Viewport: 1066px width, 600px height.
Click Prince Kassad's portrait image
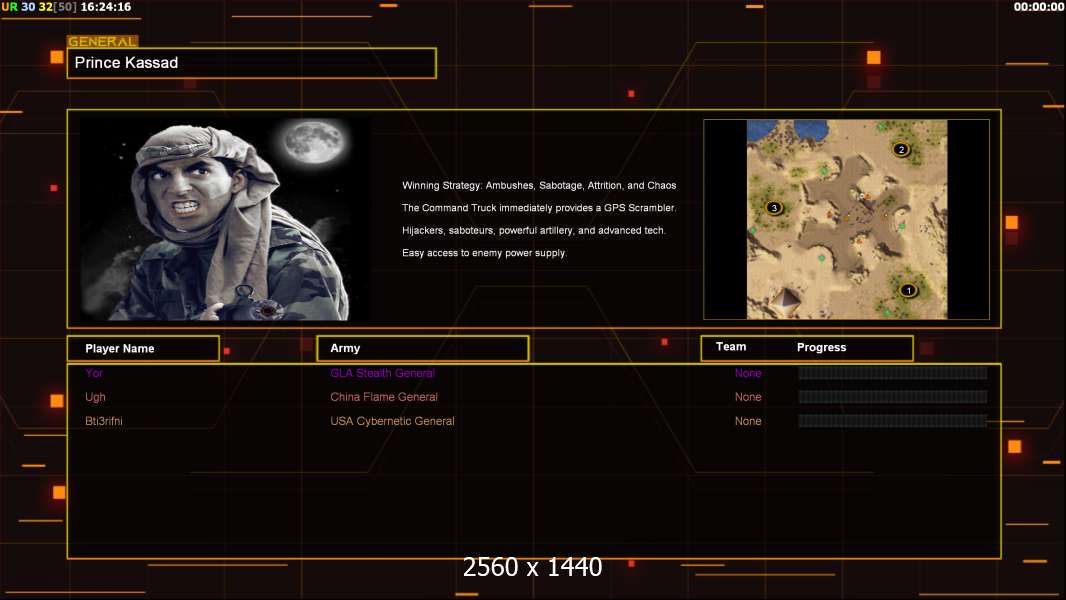[x=224, y=219]
